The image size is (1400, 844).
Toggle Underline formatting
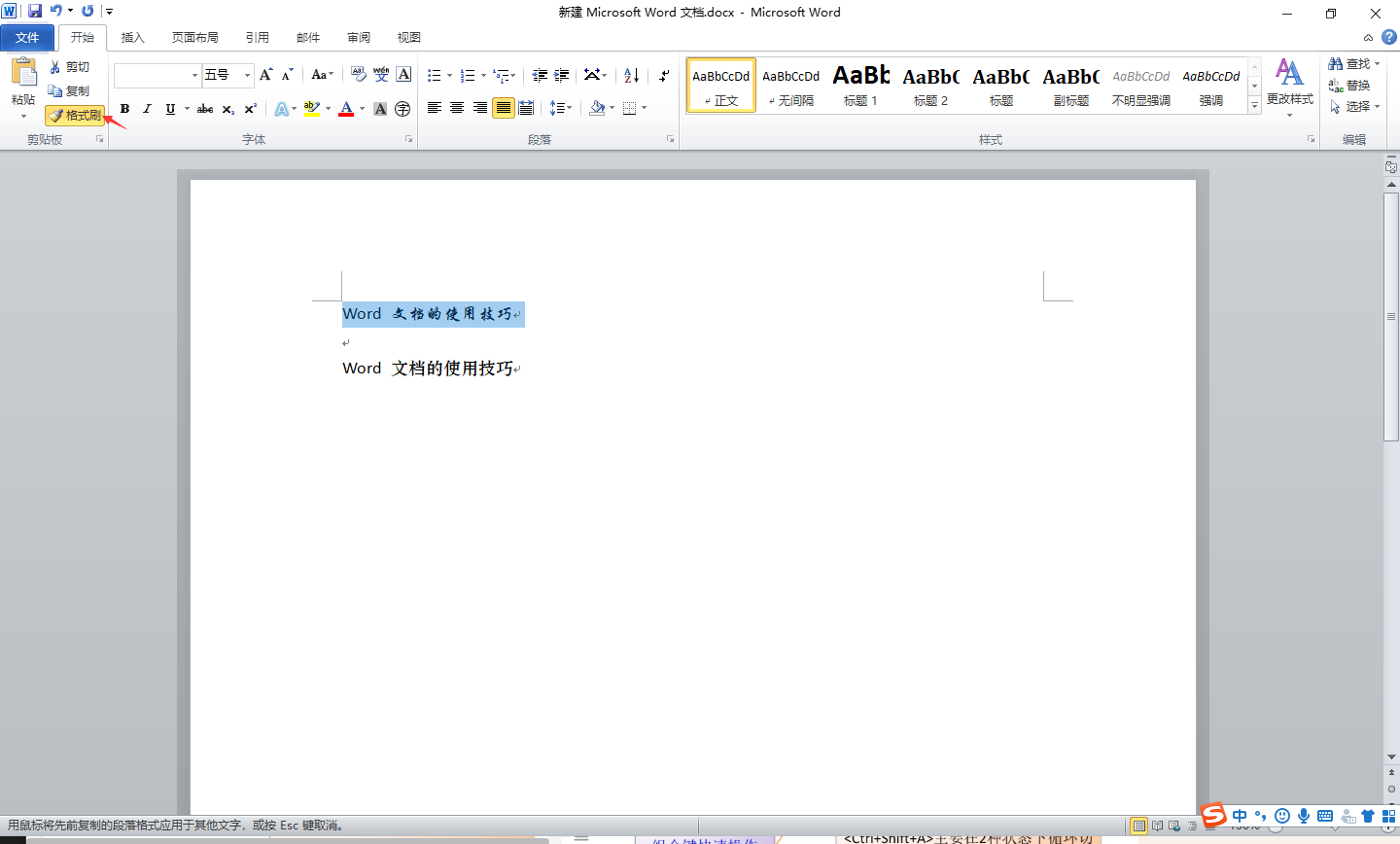170,109
